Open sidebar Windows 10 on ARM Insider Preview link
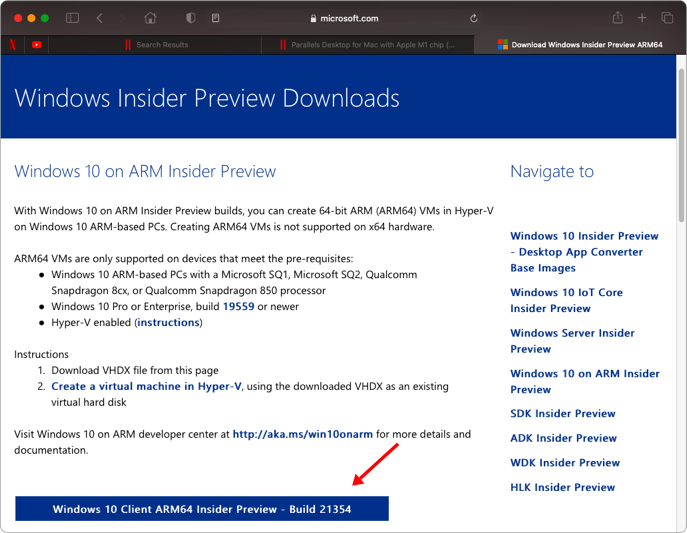 point(585,381)
